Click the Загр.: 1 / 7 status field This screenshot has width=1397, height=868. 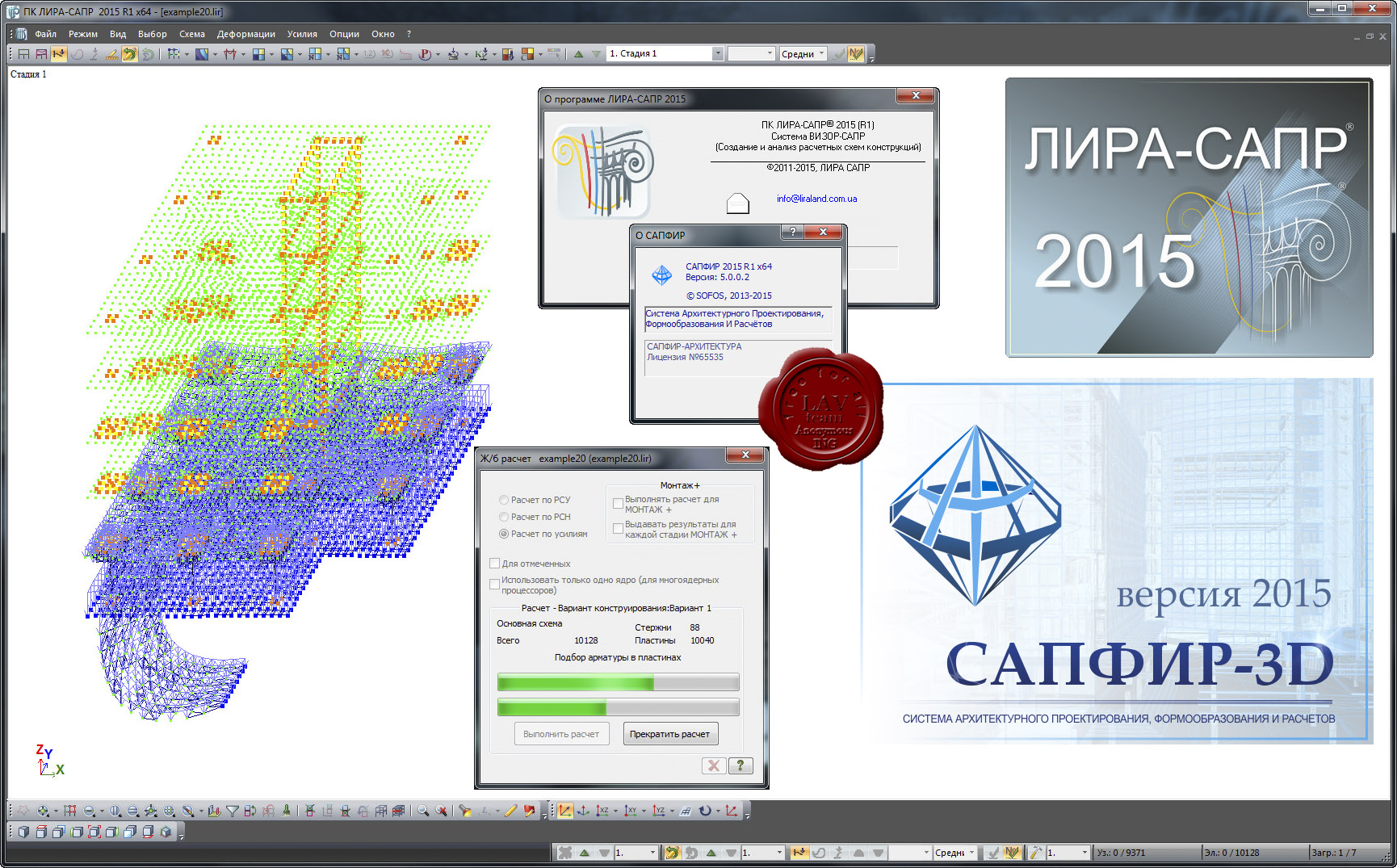[x=1347, y=853]
